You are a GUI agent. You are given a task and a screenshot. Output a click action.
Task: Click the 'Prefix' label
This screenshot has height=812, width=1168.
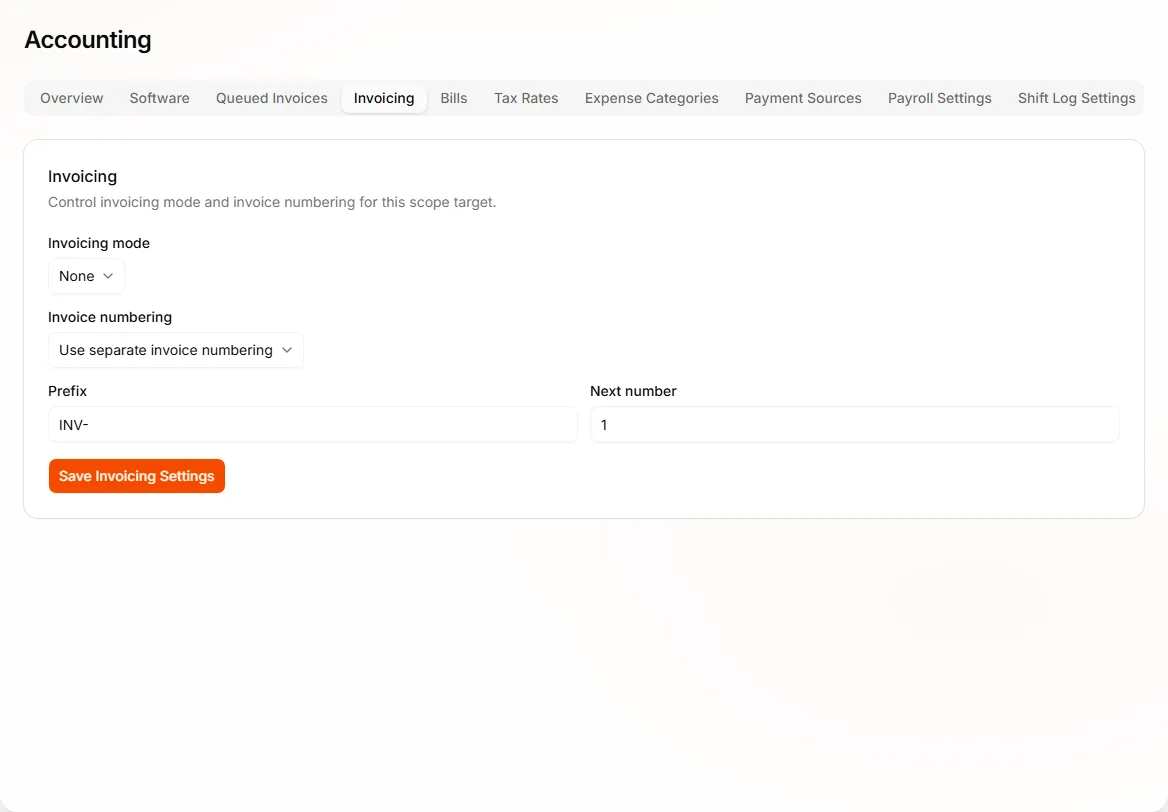pos(68,391)
